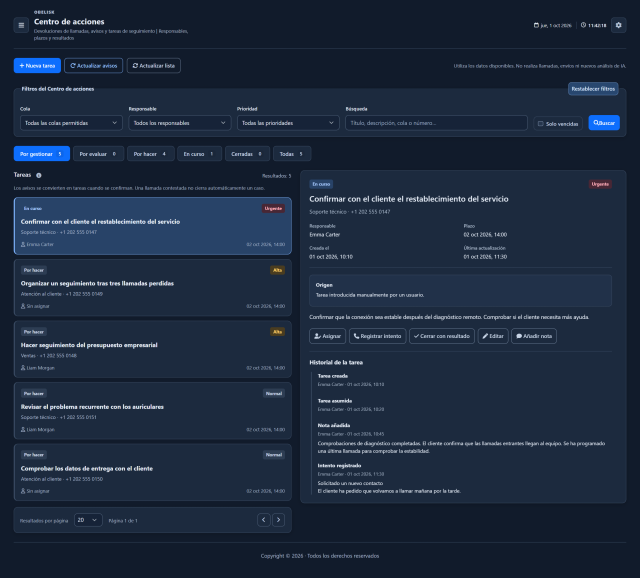Screen dimensions: 640x578
Task: Click the Editar pencil button
Action: click(493, 336)
